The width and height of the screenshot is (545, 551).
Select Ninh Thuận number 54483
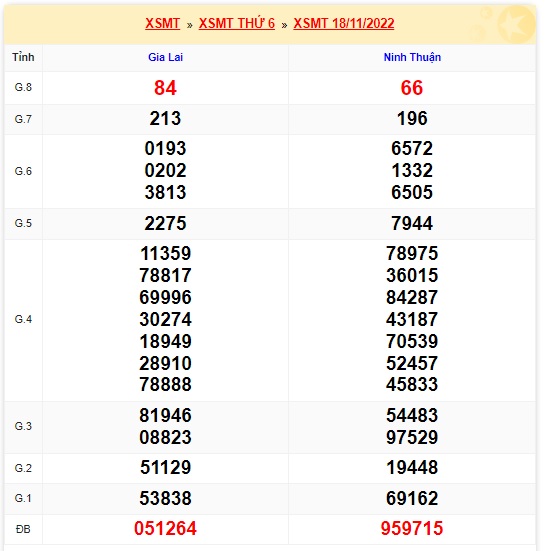click(x=412, y=415)
